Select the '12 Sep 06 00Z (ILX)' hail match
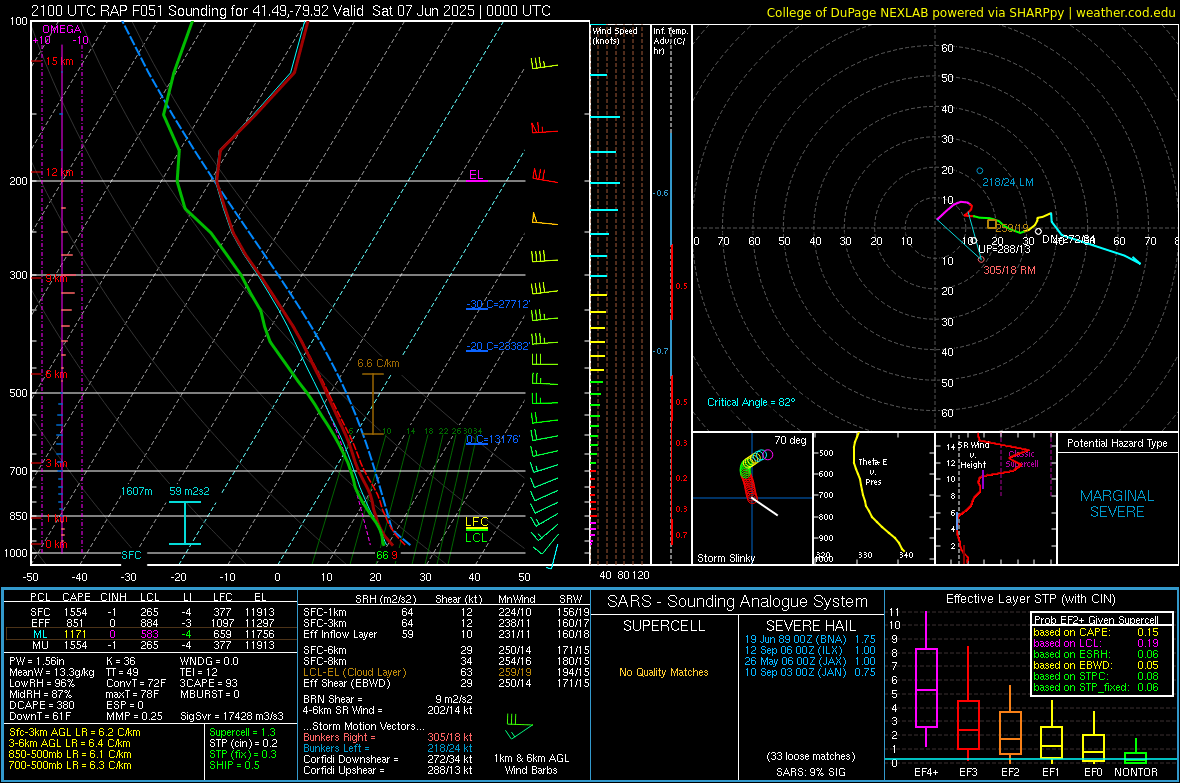1180x783 pixels. point(810,650)
